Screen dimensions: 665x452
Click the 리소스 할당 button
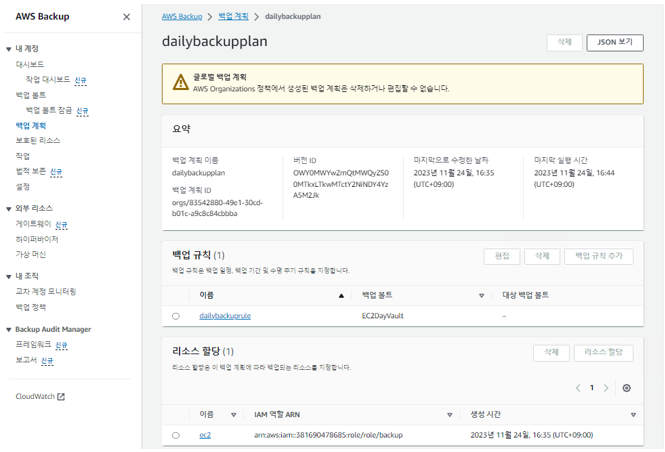[603, 352]
